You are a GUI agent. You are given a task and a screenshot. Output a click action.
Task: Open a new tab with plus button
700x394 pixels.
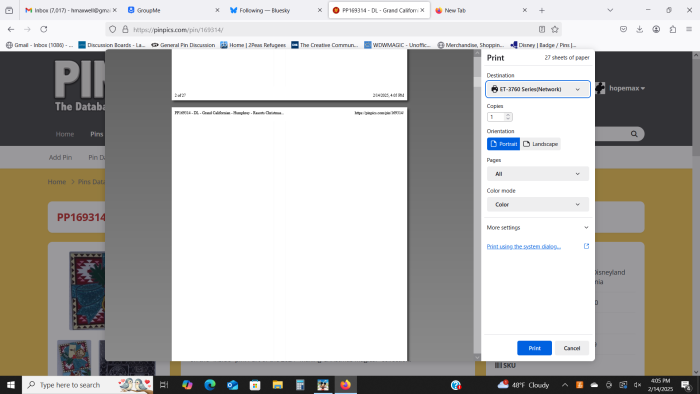point(542,10)
